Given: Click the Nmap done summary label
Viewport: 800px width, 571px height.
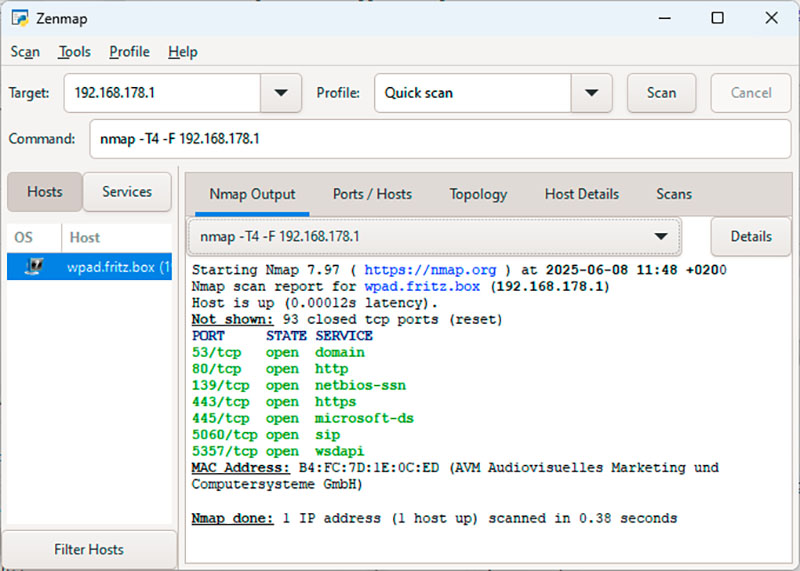Looking at the screenshot, I should (x=232, y=518).
